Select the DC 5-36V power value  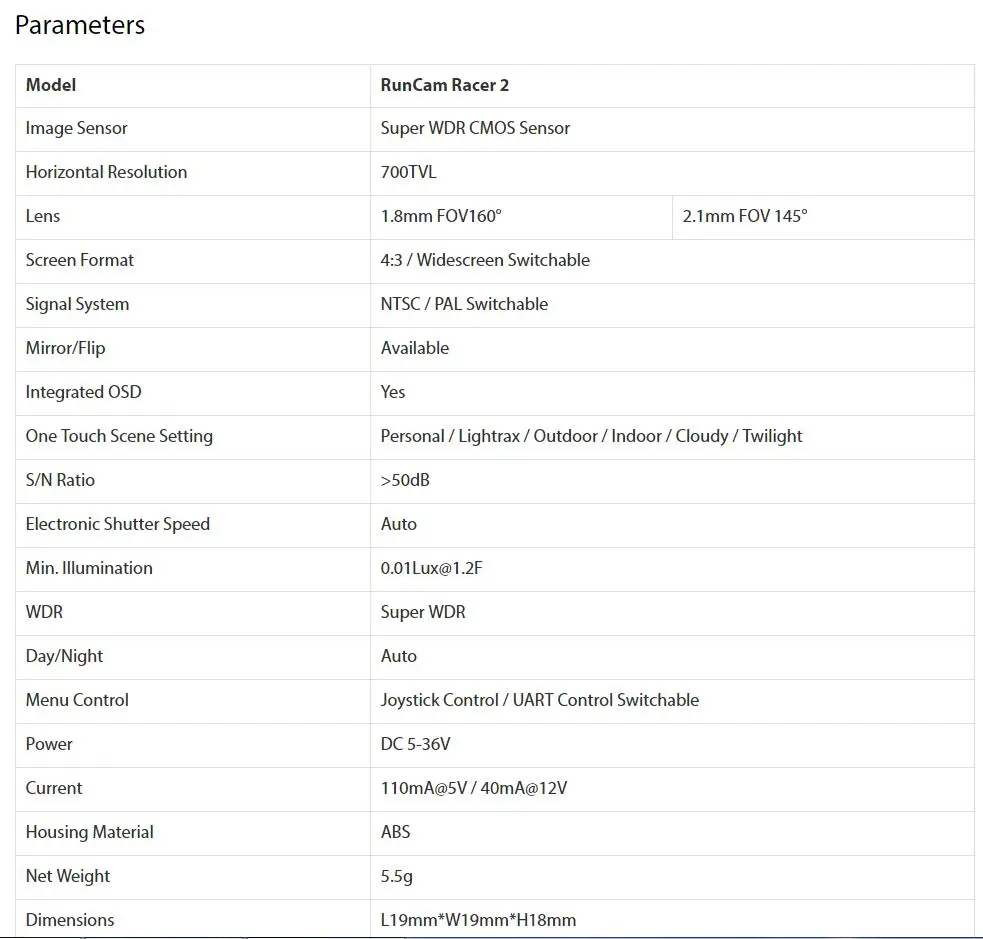point(415,744)
